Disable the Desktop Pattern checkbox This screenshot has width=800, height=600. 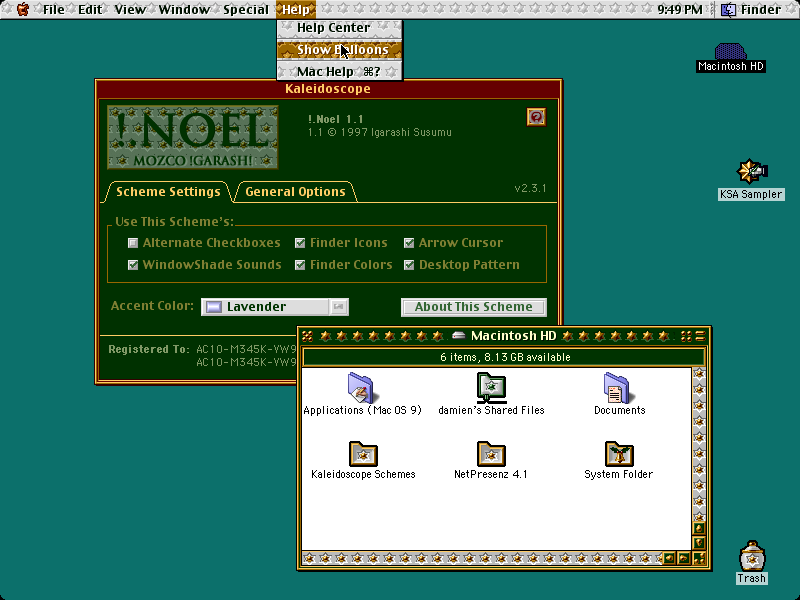[409, 265]
